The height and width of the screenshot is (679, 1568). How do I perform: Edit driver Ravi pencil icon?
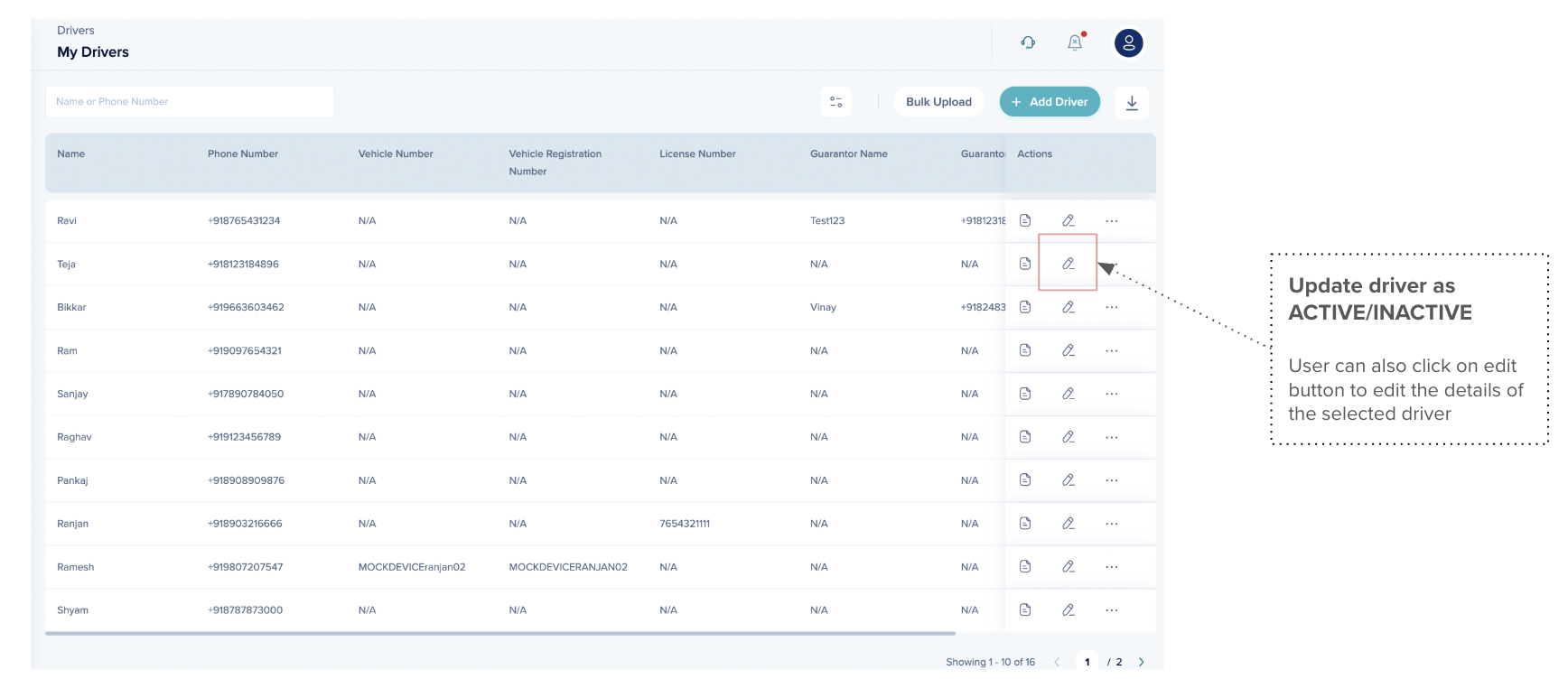[1069, 220]
